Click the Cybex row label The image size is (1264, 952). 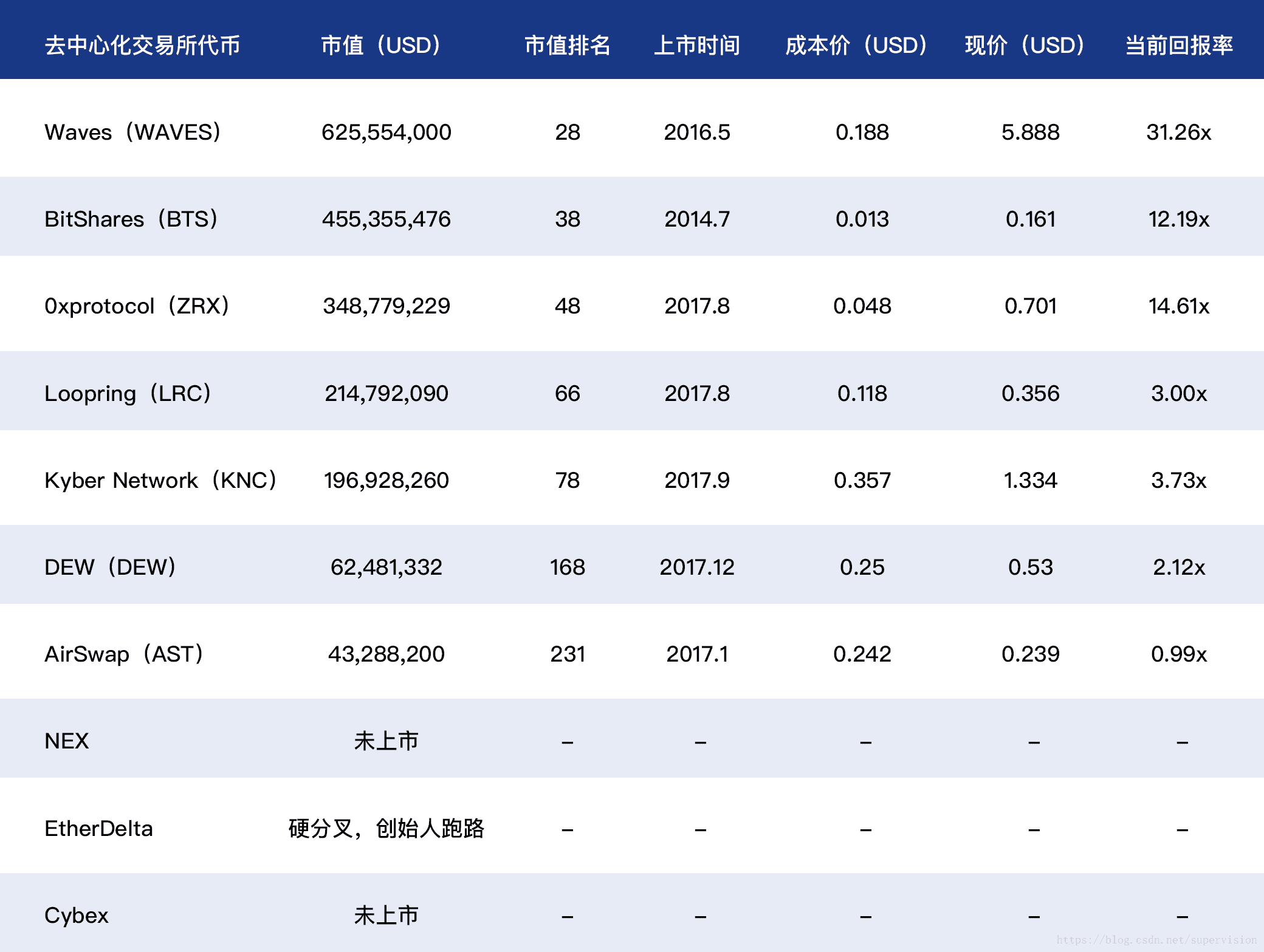(77, 916)
